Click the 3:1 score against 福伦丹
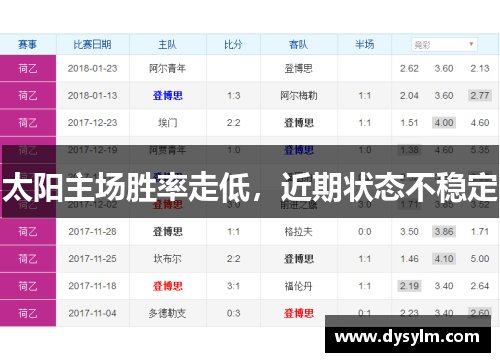The height and width of the screenshot is (362, 500). [x=233, y=286]
